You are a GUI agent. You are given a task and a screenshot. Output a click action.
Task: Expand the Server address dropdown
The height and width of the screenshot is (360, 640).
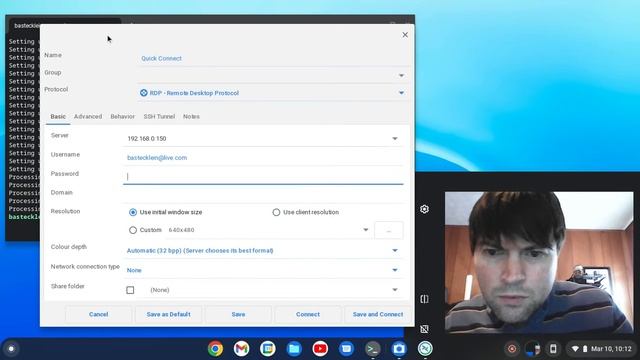(x=395, y=139)
